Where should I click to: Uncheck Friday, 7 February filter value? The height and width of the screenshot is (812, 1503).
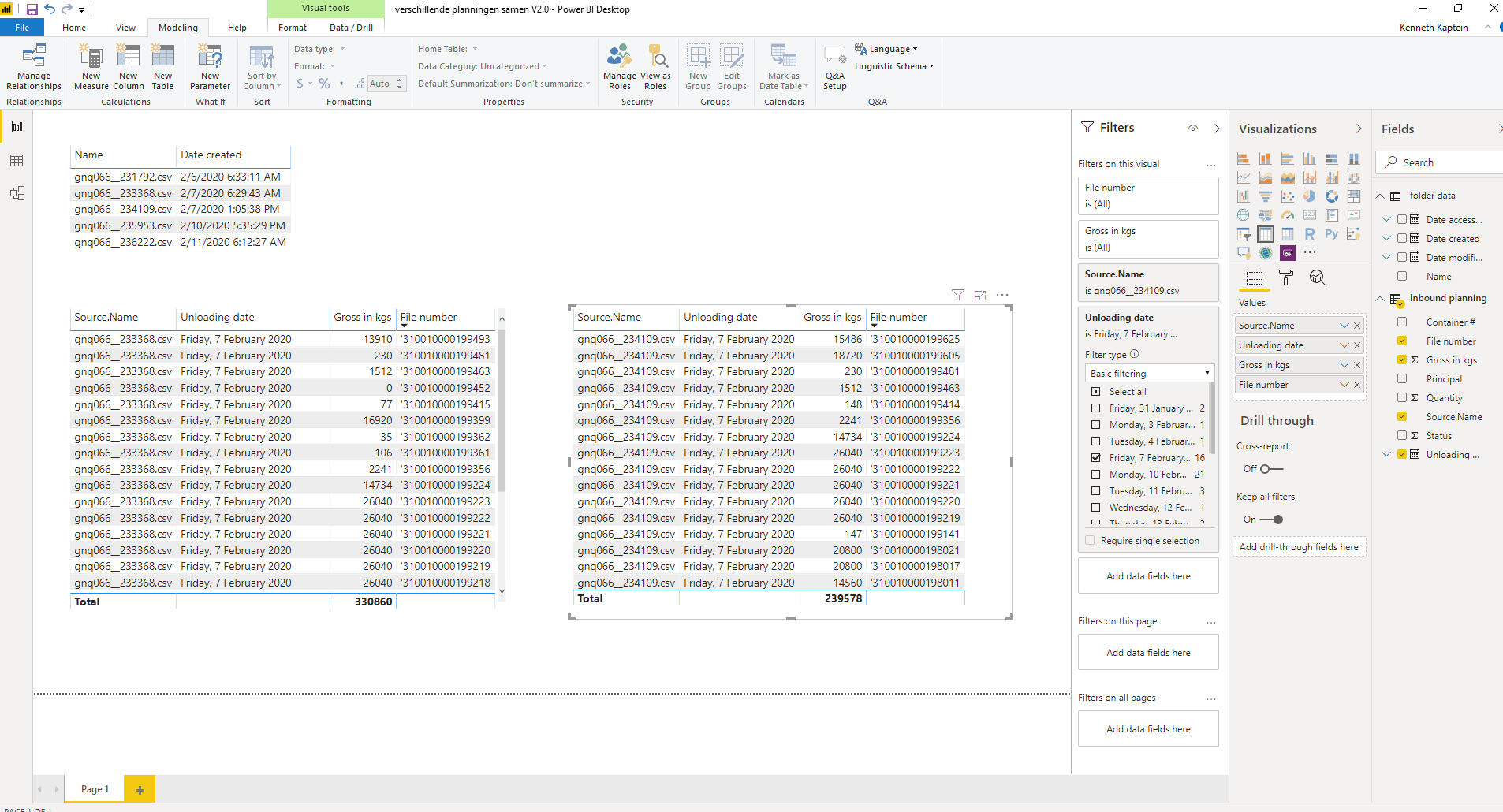coord(1096,458)
